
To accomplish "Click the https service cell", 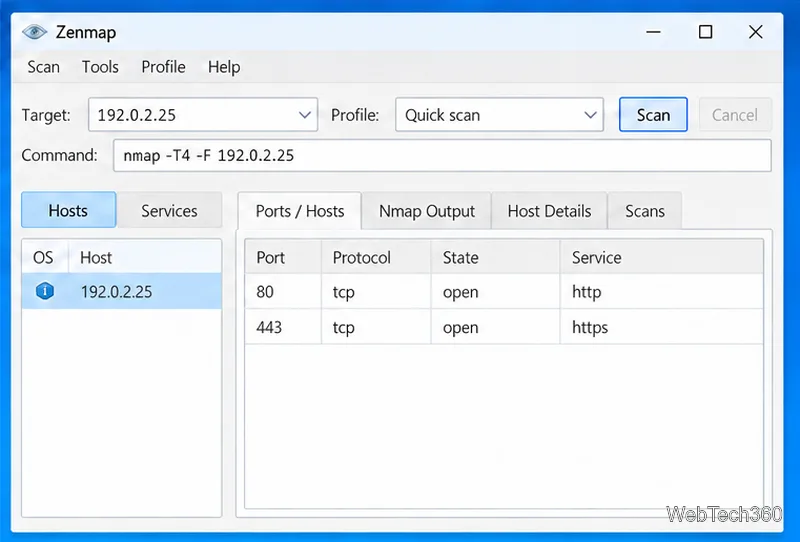I will (x=662, y=327).
